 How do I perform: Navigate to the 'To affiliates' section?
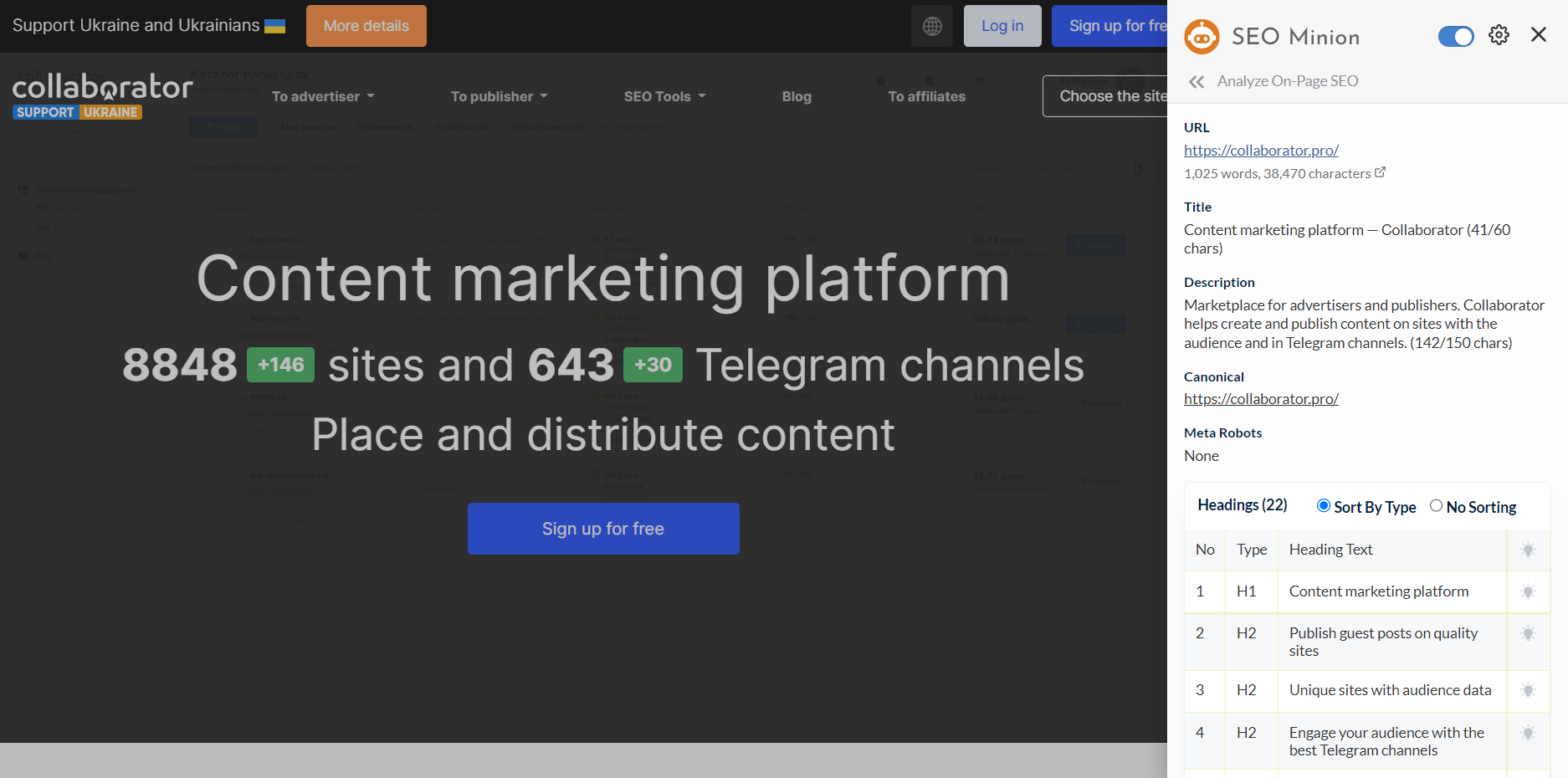tap(926, 96)
